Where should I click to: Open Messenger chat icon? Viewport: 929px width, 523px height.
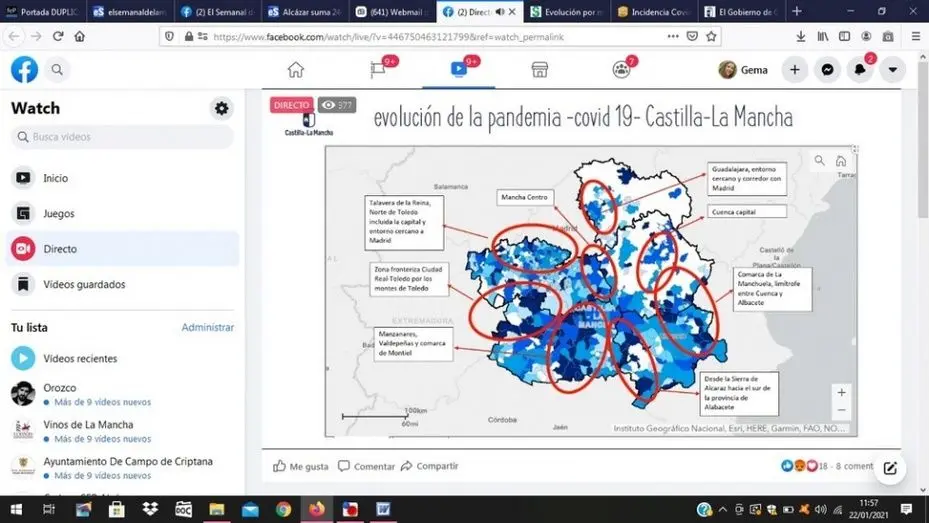click(x=827, y=70)
